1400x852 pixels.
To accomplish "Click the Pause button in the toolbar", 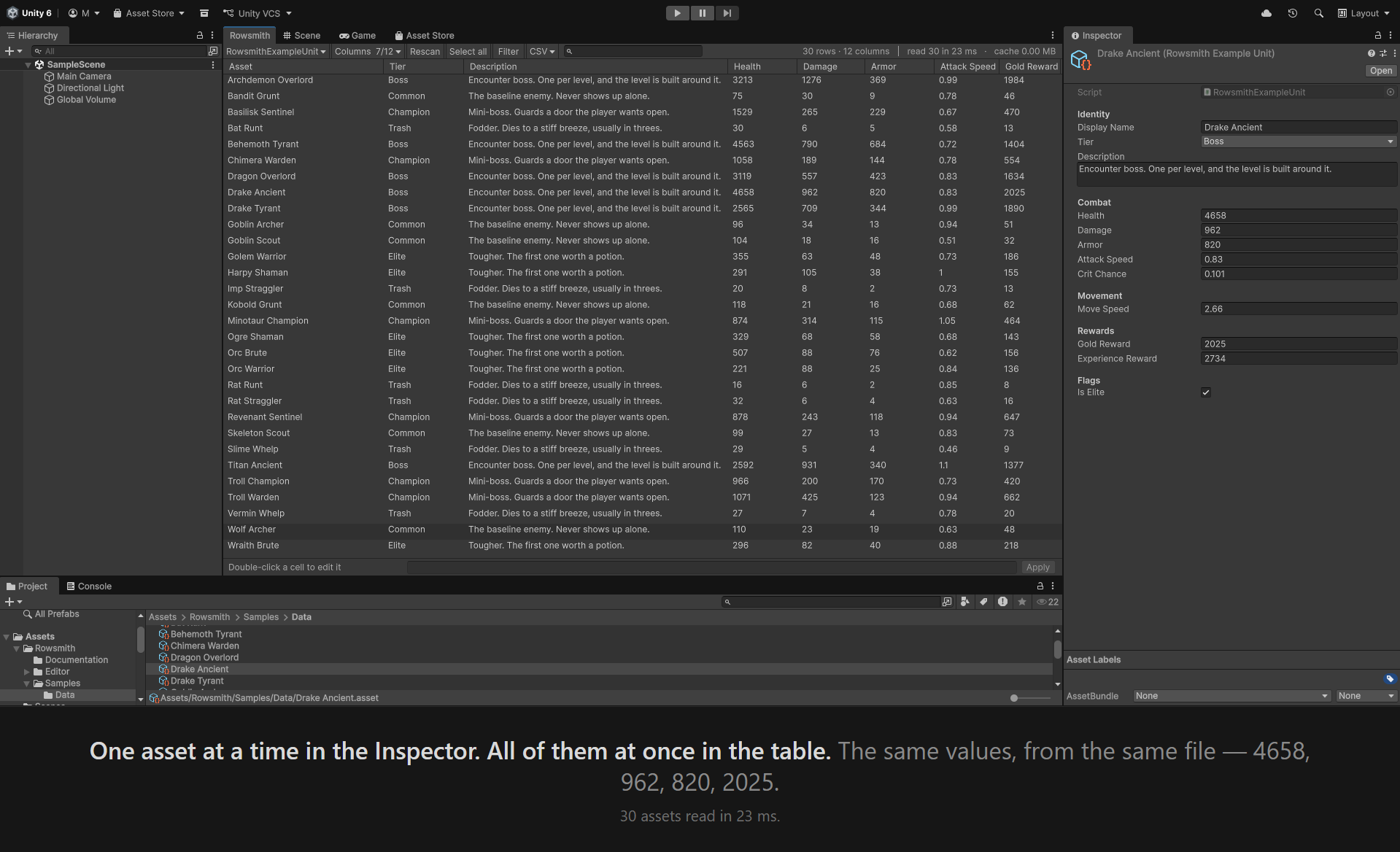I will coord(702,13).
